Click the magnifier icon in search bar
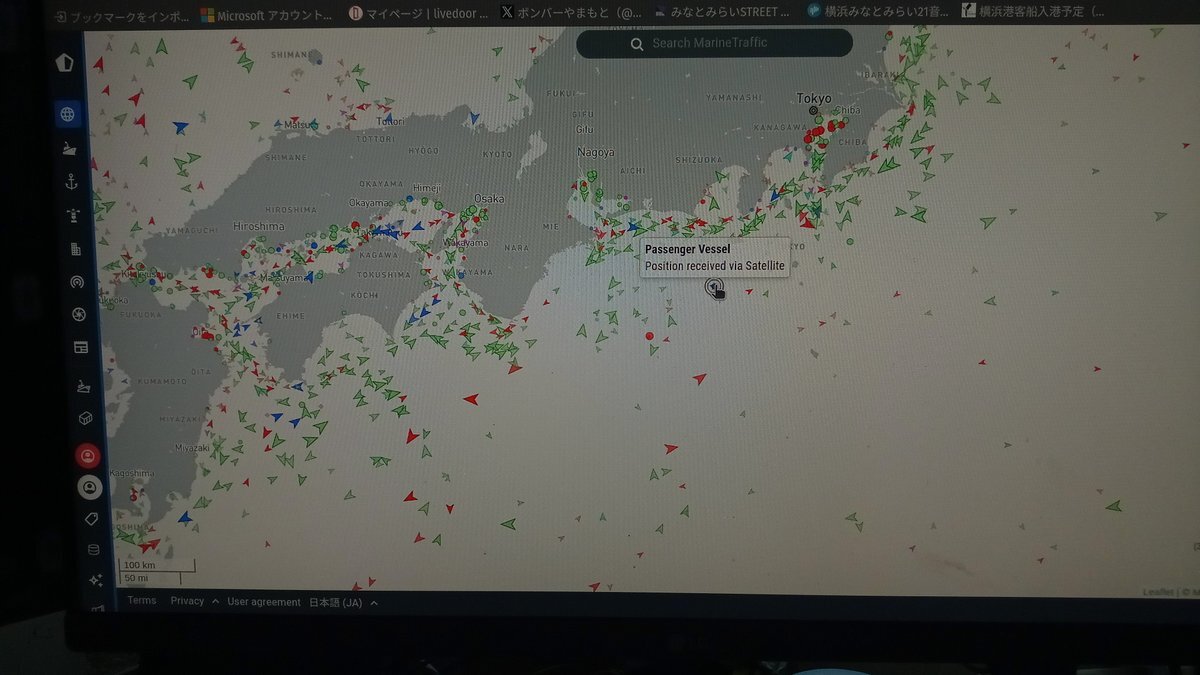 (x=637, y=44)
